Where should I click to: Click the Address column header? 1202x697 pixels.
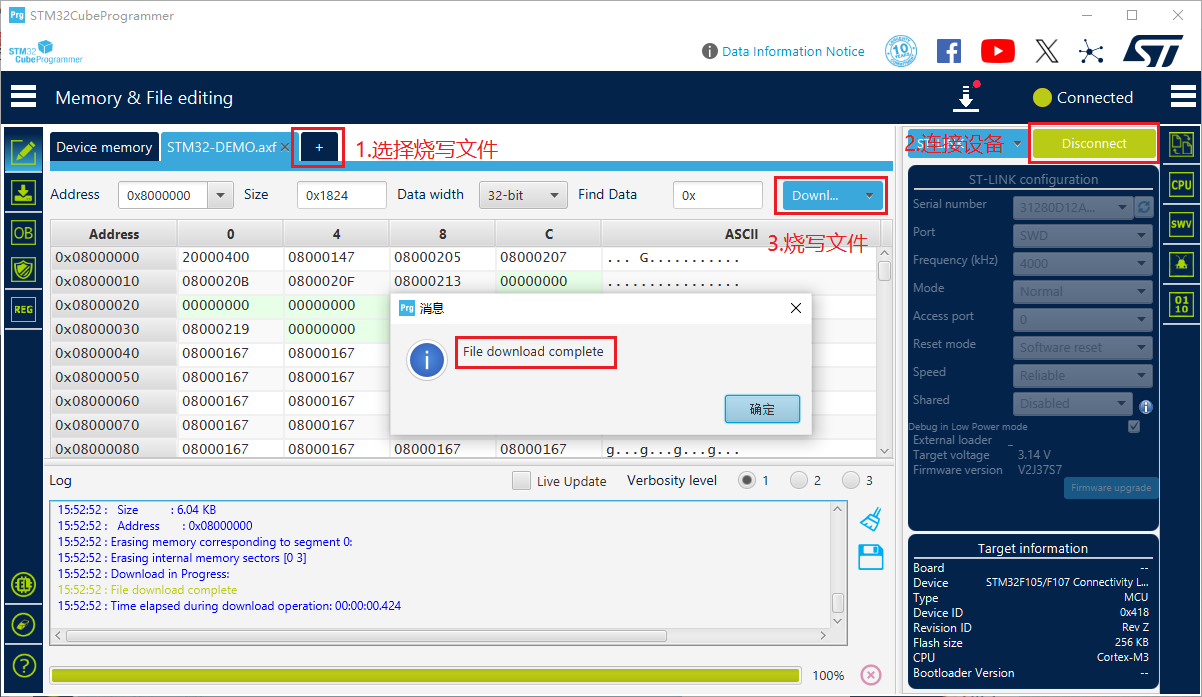point(114,234)
